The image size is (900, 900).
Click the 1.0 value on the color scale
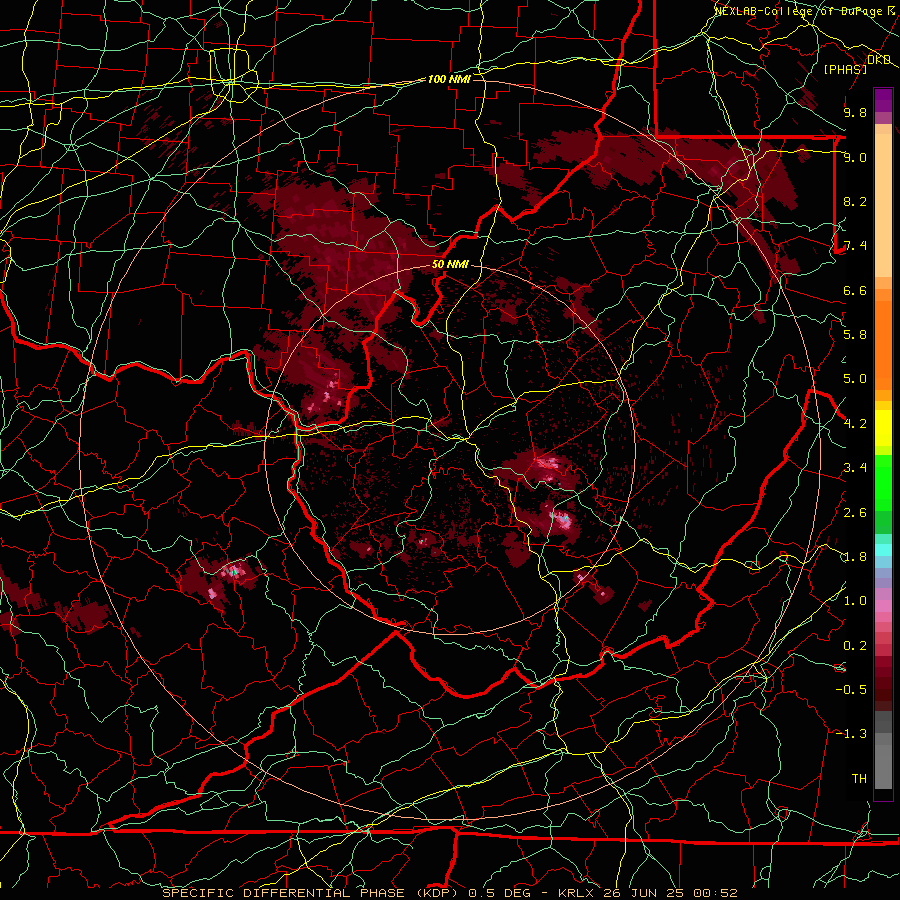[x=855, y=601]
